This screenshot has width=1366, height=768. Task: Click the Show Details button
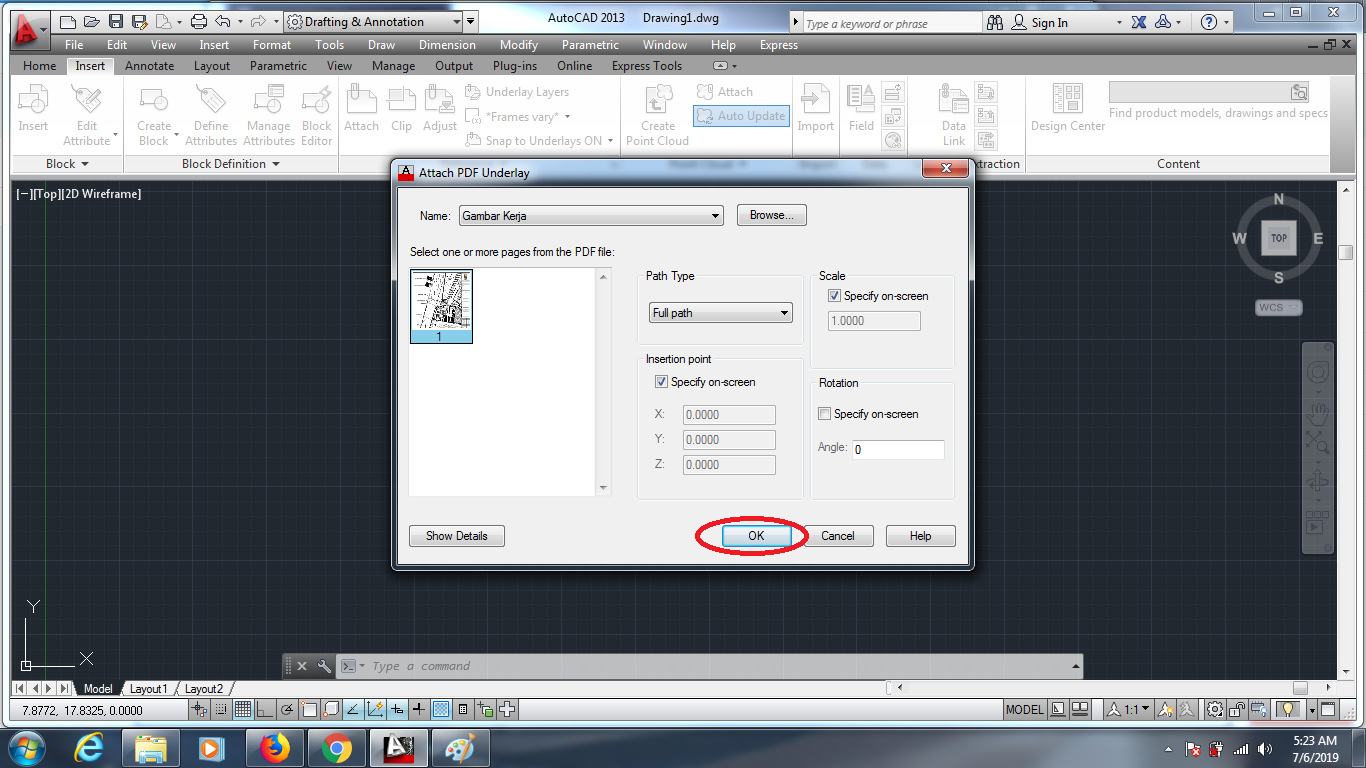pyautogui.click(x=457, y=536)
